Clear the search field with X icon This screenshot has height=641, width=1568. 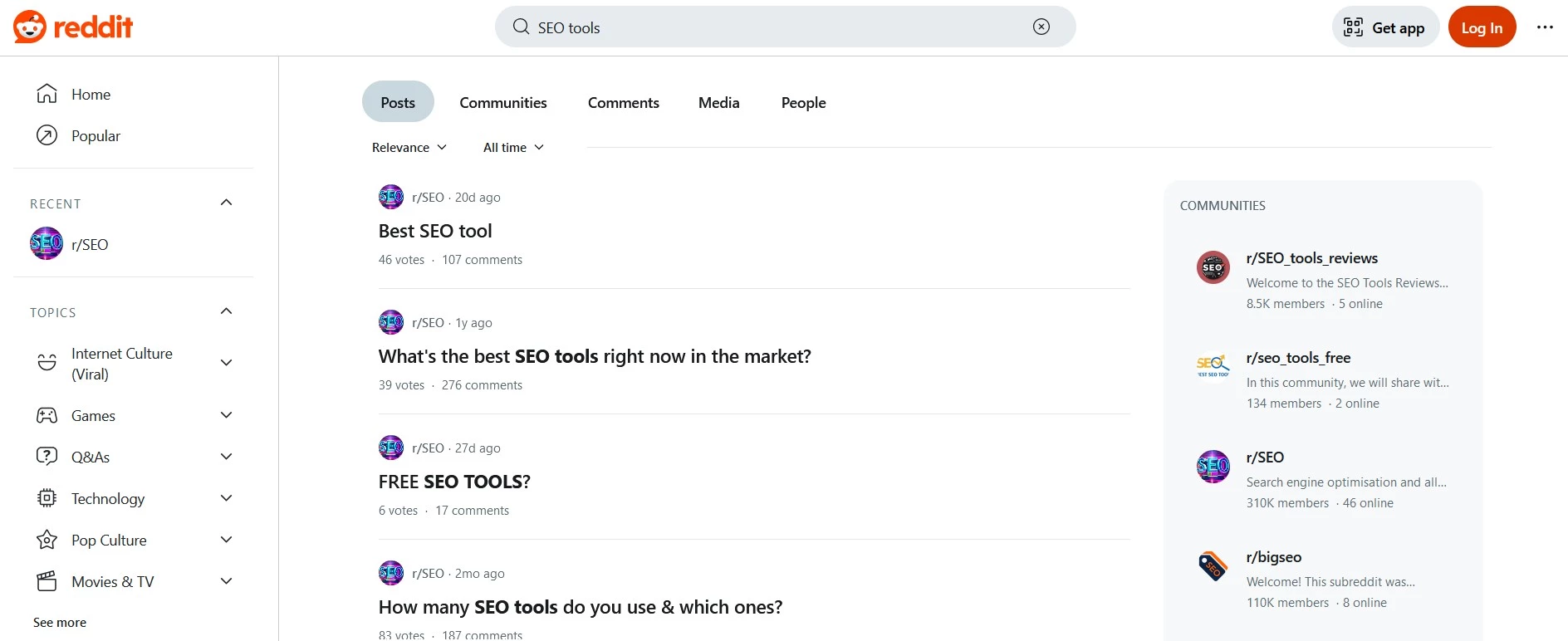coord(1041,27)
